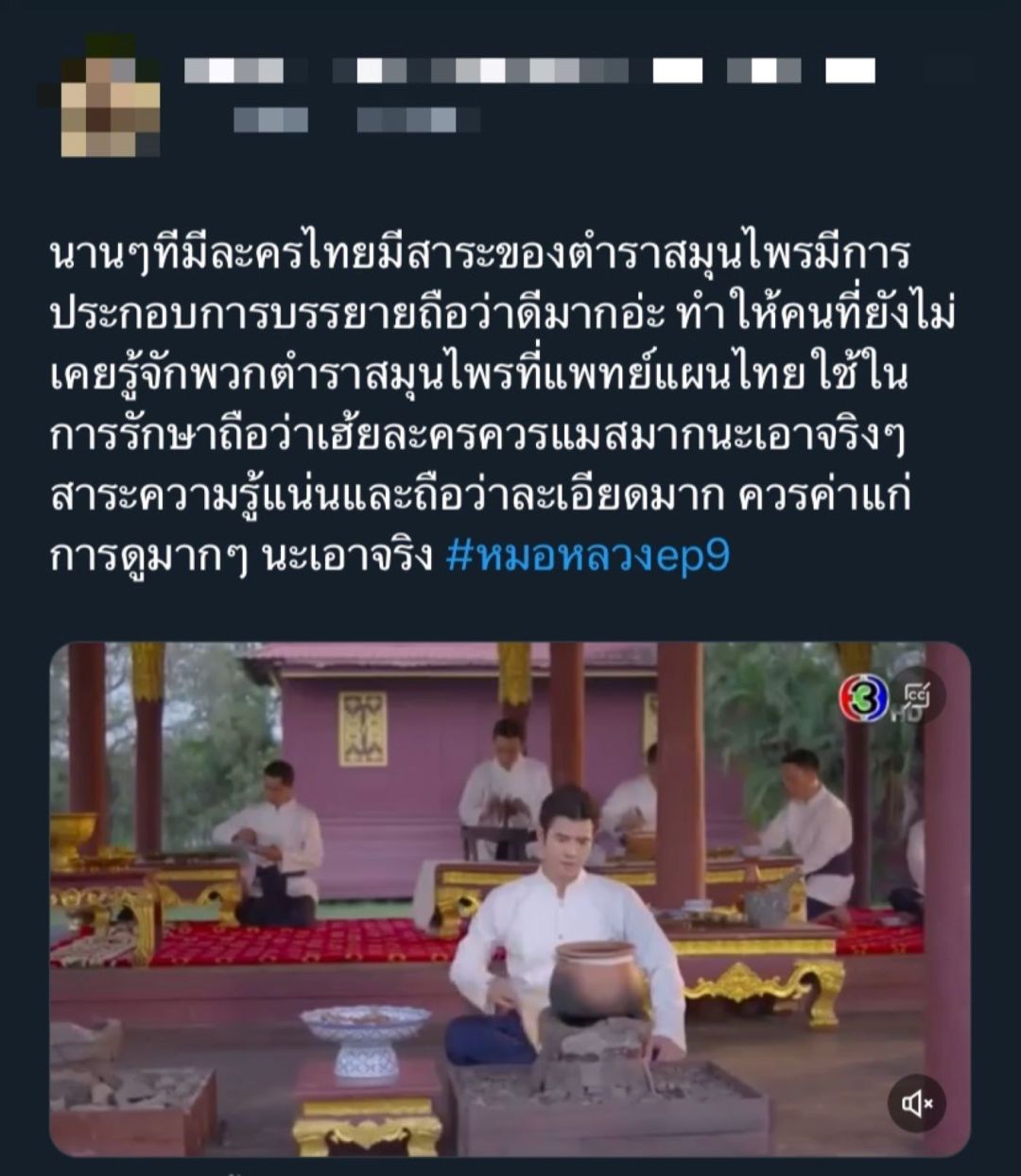1021x1176 pixels.
Task: Tap the clay pot in the video
Action: [597, 978]
